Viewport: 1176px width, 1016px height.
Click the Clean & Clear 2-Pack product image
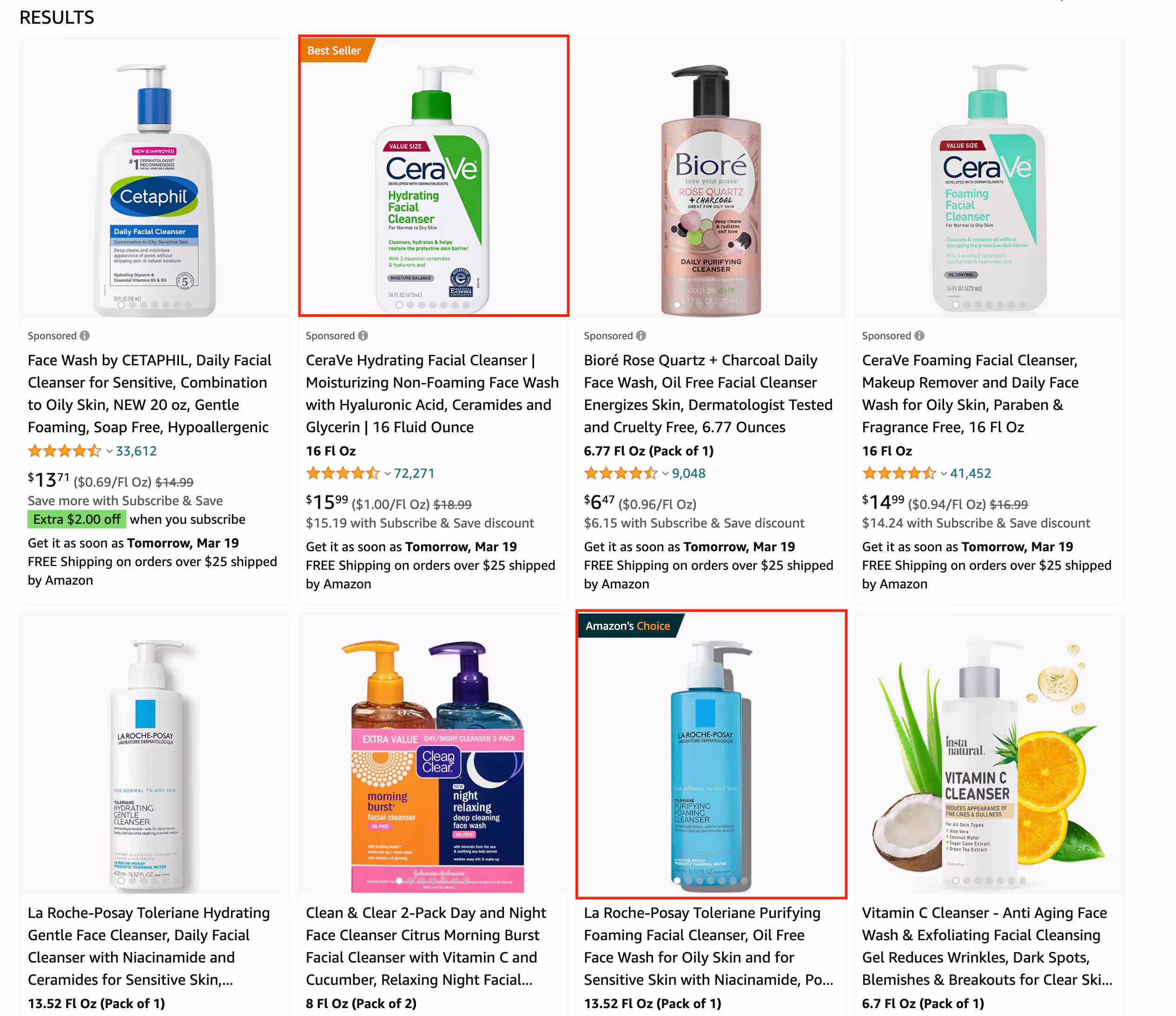point(433,752)
